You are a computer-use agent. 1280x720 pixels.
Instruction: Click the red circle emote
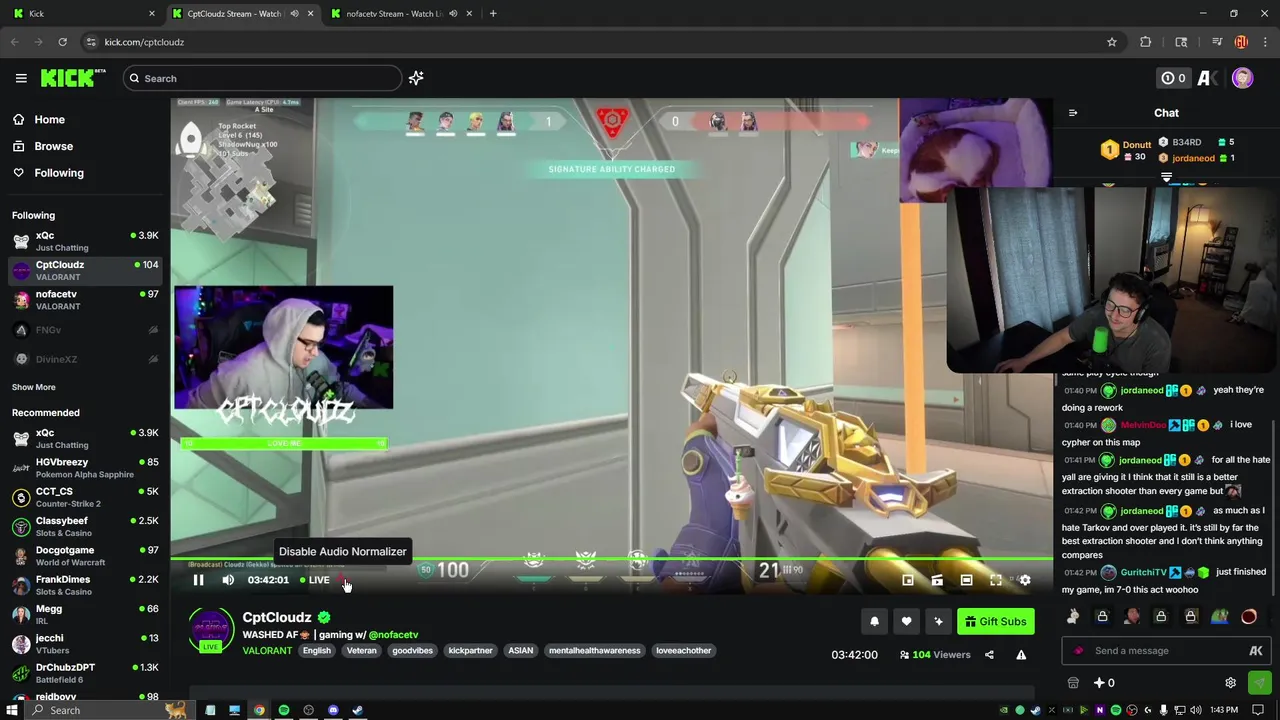1249,617
